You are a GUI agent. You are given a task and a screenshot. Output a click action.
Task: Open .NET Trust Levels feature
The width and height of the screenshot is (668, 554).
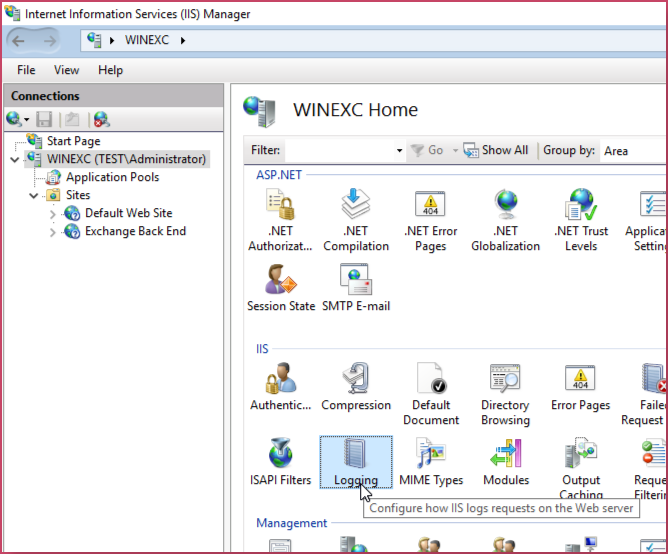[581, 221]
